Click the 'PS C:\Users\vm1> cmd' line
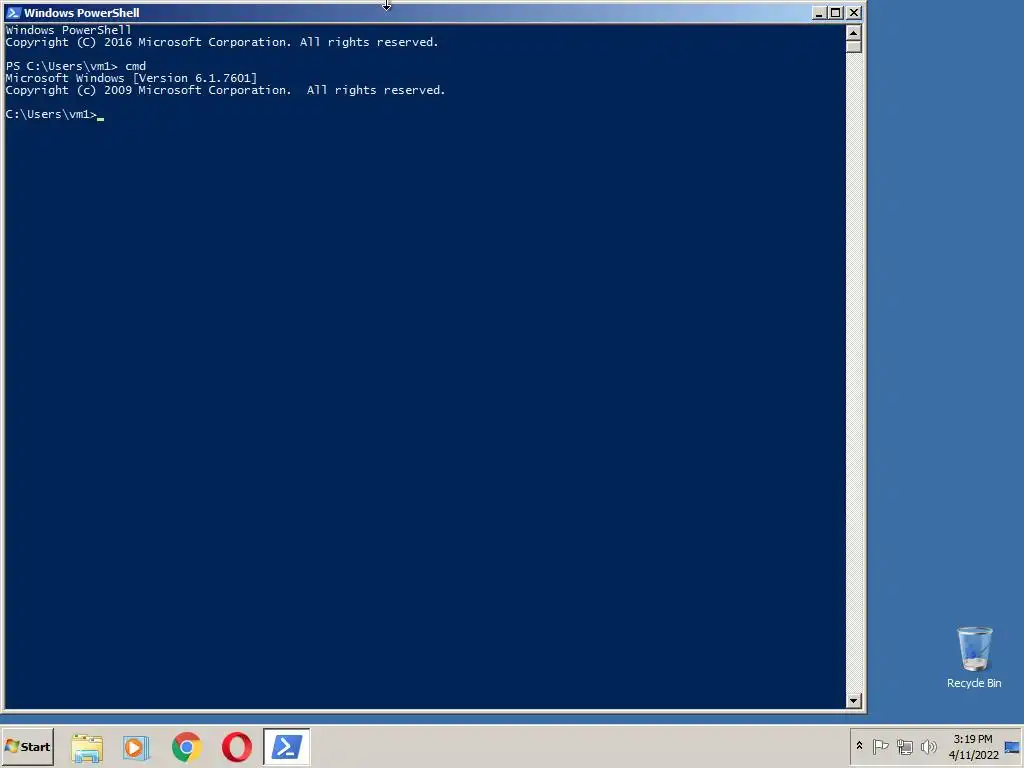Image resolution: width=1024 pixels, height=768 pixels. [76, 66]
